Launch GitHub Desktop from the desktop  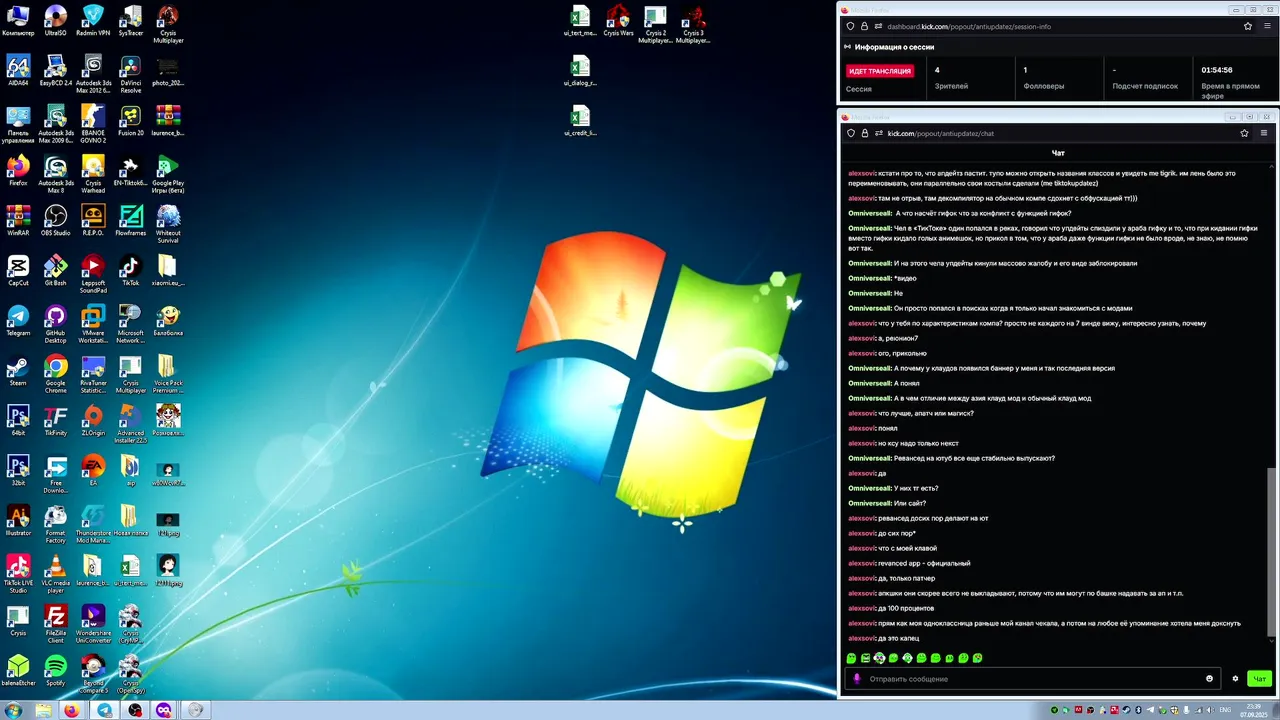[x=56, y=325]
